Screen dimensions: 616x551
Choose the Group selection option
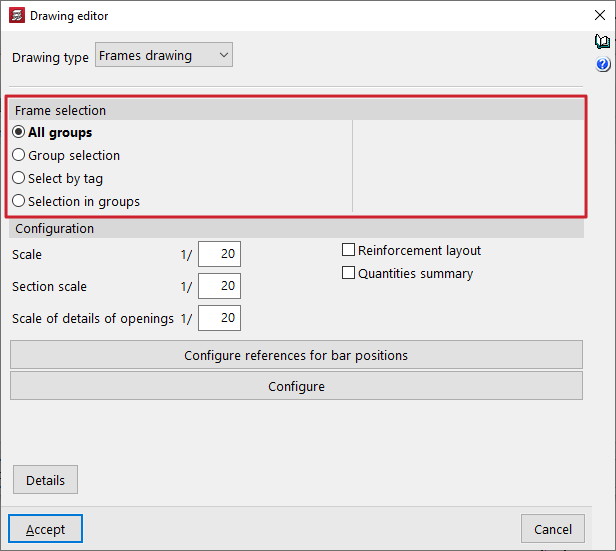19,155
